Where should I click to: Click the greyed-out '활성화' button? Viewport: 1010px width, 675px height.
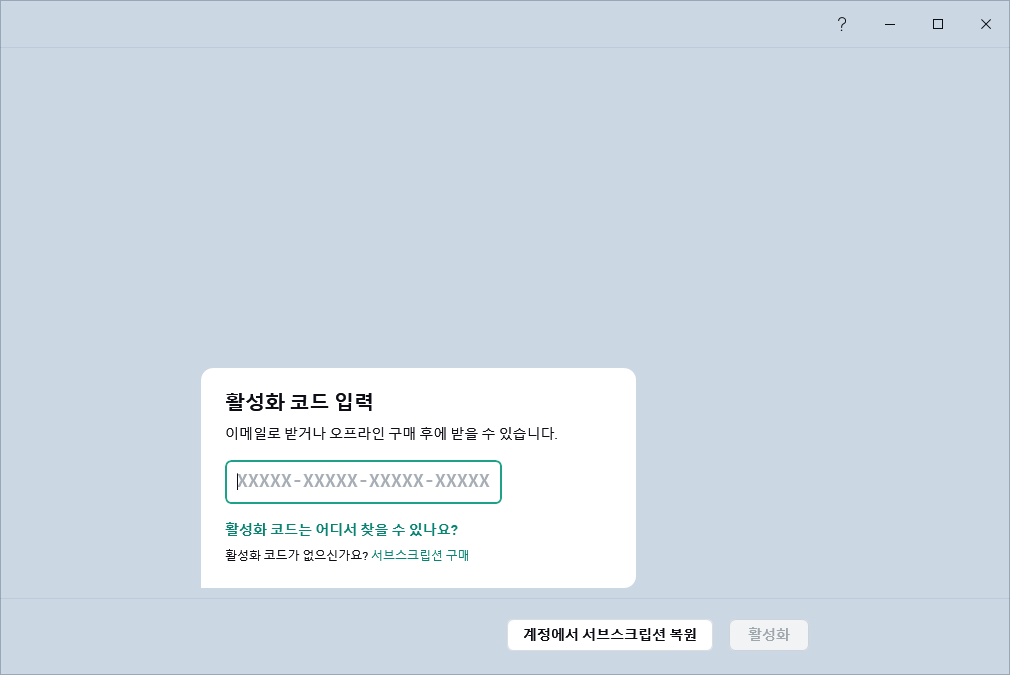pyautogui.click(x=768, y=635)
